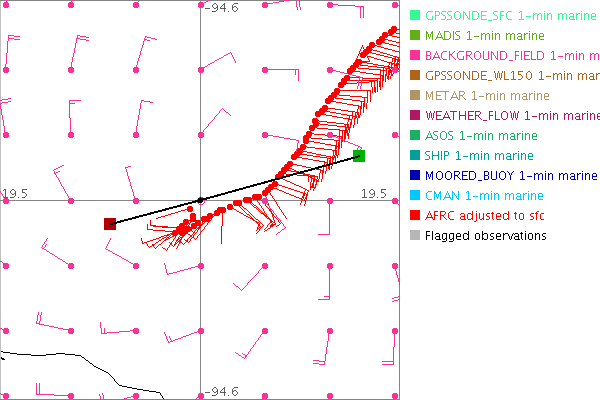Click the WEATHER_FLOW legend color swatch
This screenshot has height=400, width=600.
(415, 116)
